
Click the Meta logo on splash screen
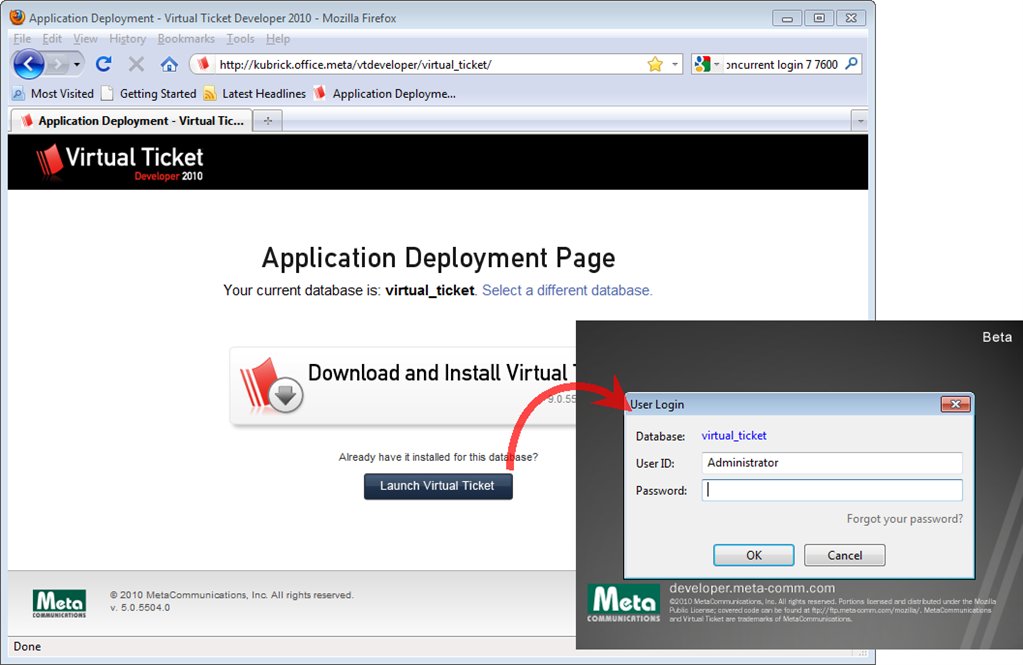click(x=624, y=604)
